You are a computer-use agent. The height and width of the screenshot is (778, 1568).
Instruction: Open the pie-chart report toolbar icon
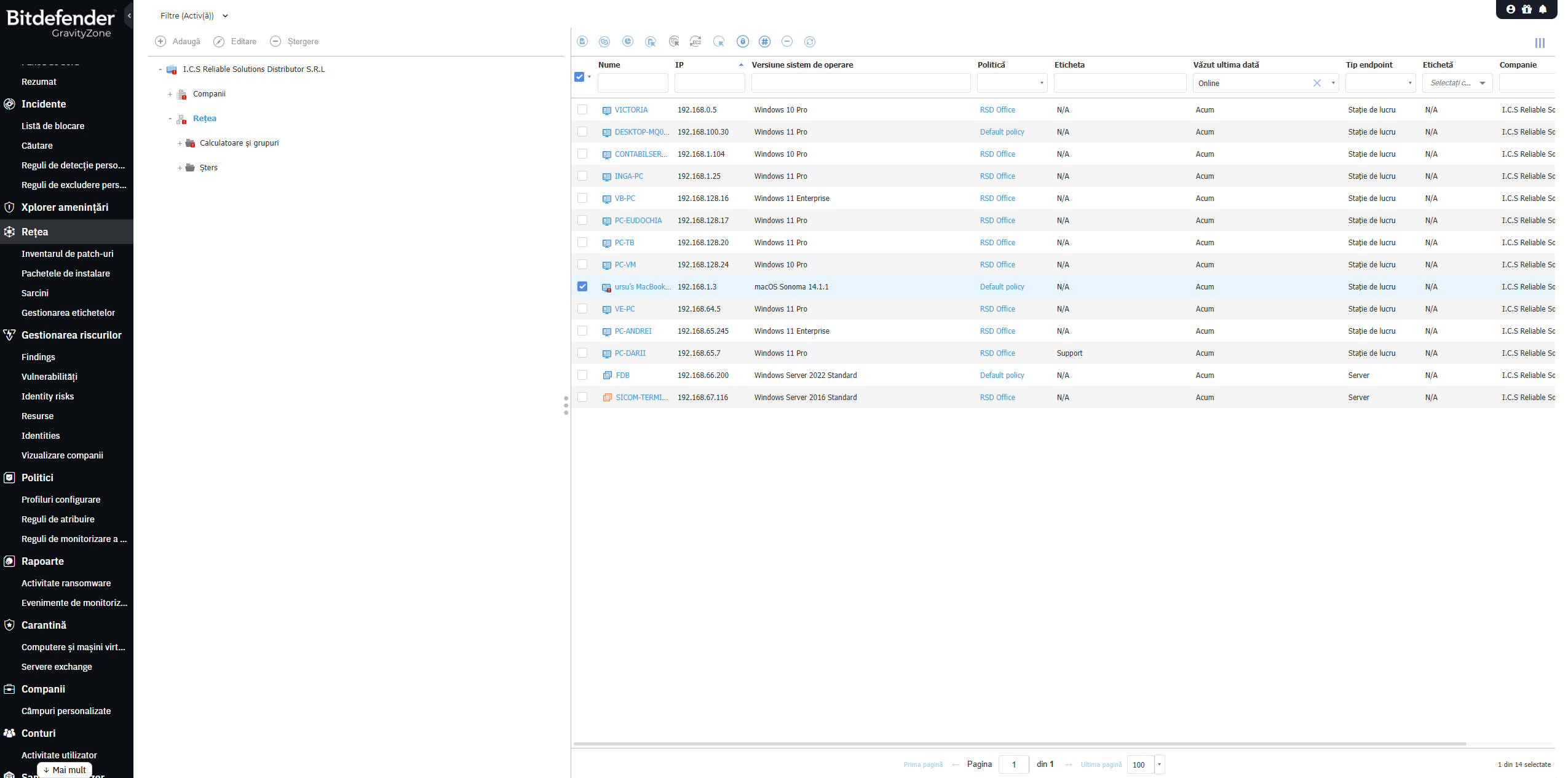tap(628, 41)
